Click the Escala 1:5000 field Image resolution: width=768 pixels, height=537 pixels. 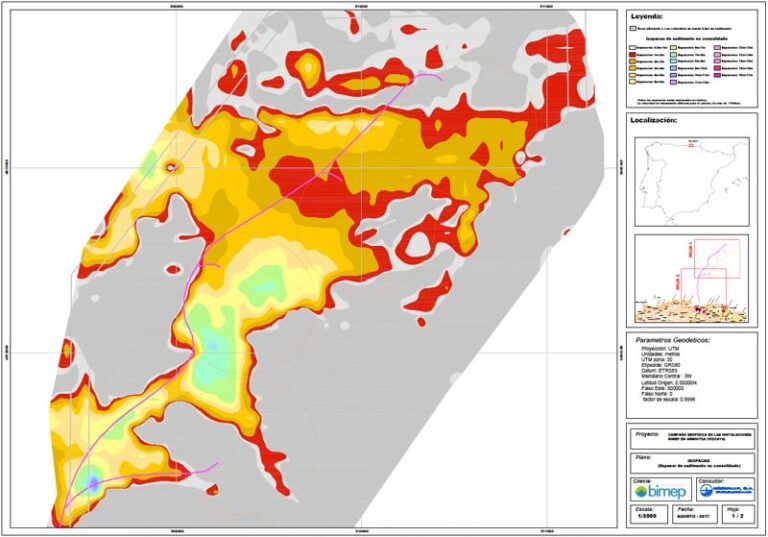(647, 515)
